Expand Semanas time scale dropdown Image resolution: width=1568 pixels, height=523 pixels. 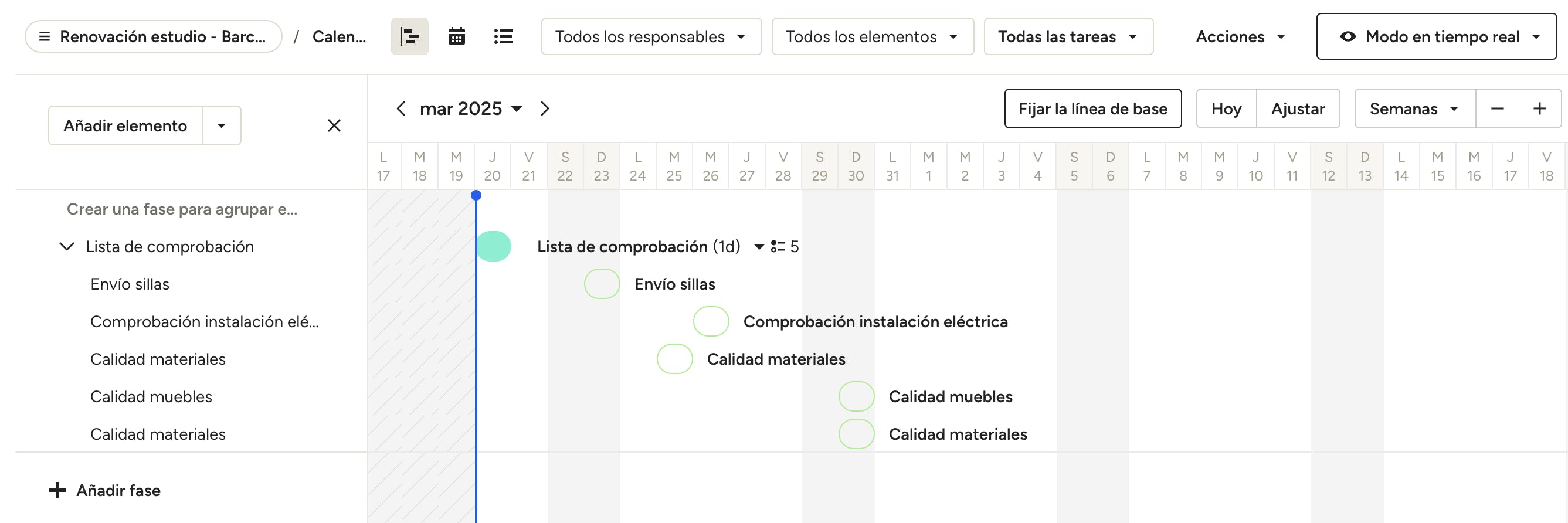[1414, 109]
